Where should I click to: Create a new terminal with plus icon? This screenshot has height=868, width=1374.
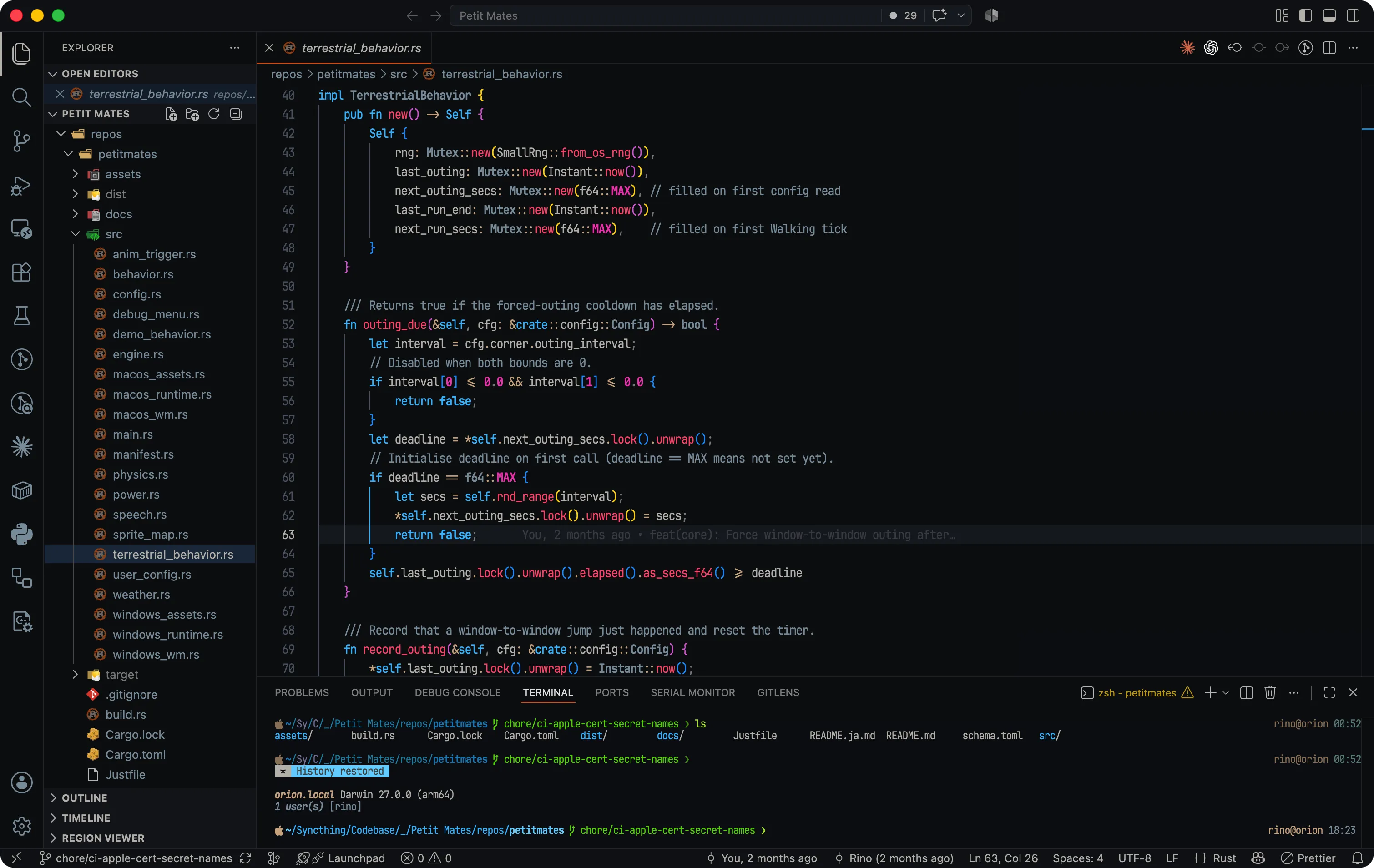(x=1210, y=692)
